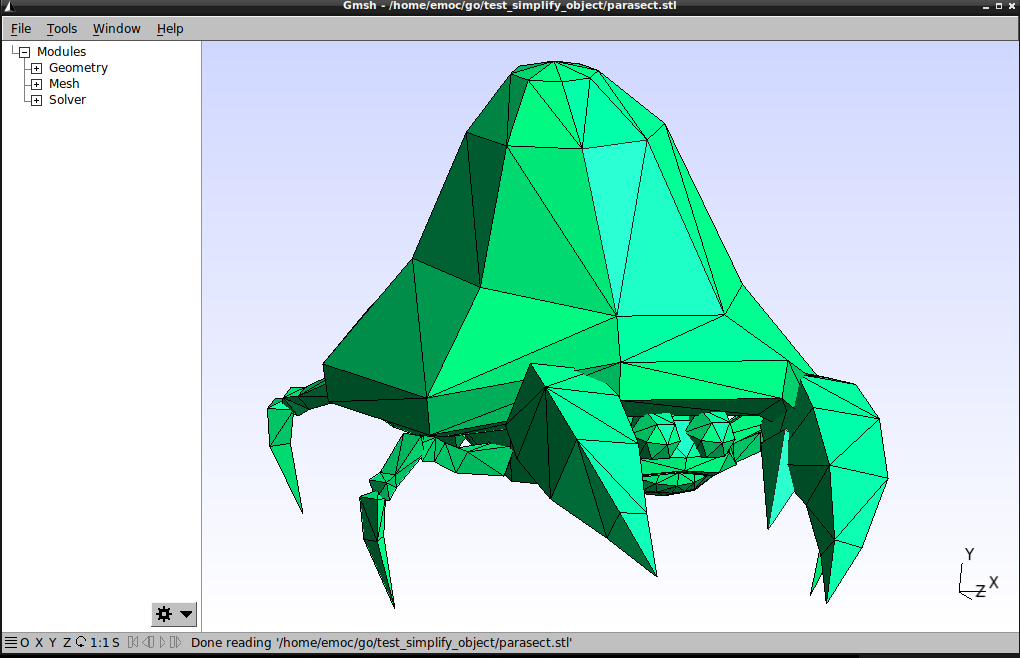Step backward one frame in animation controls
The image size is (1020, 658).
[x=148, y=642]
